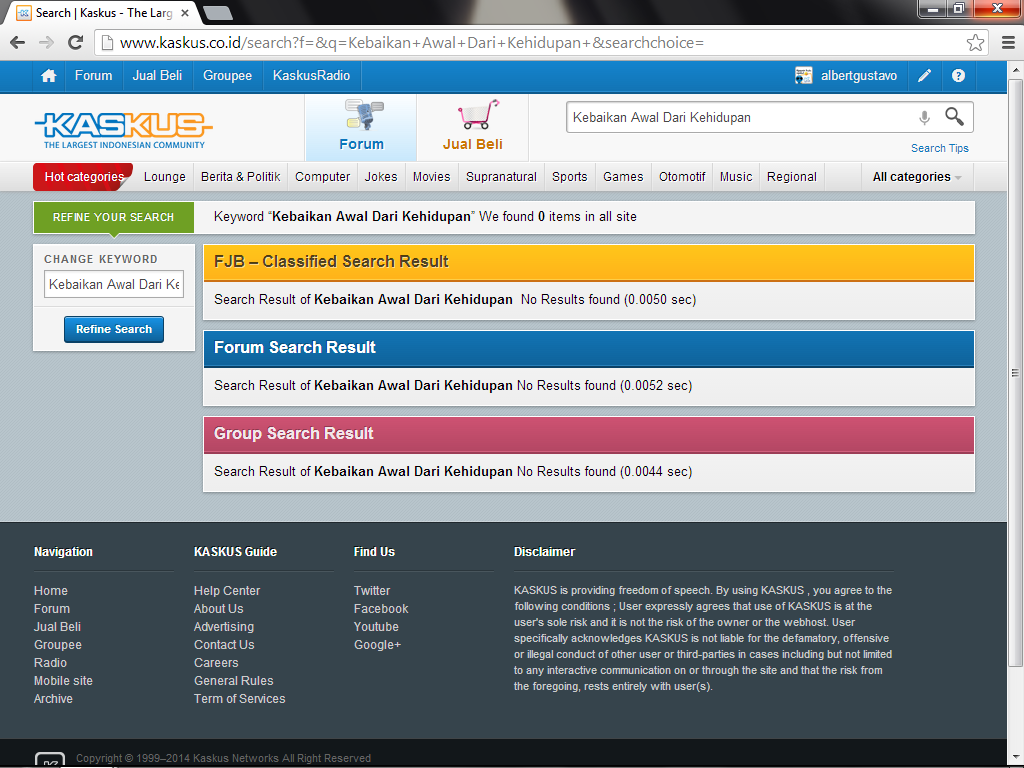The width and height of the screenshot is (1024, 768).
Task: Open Groupee in the top bar
Action: tap(227, 76)
